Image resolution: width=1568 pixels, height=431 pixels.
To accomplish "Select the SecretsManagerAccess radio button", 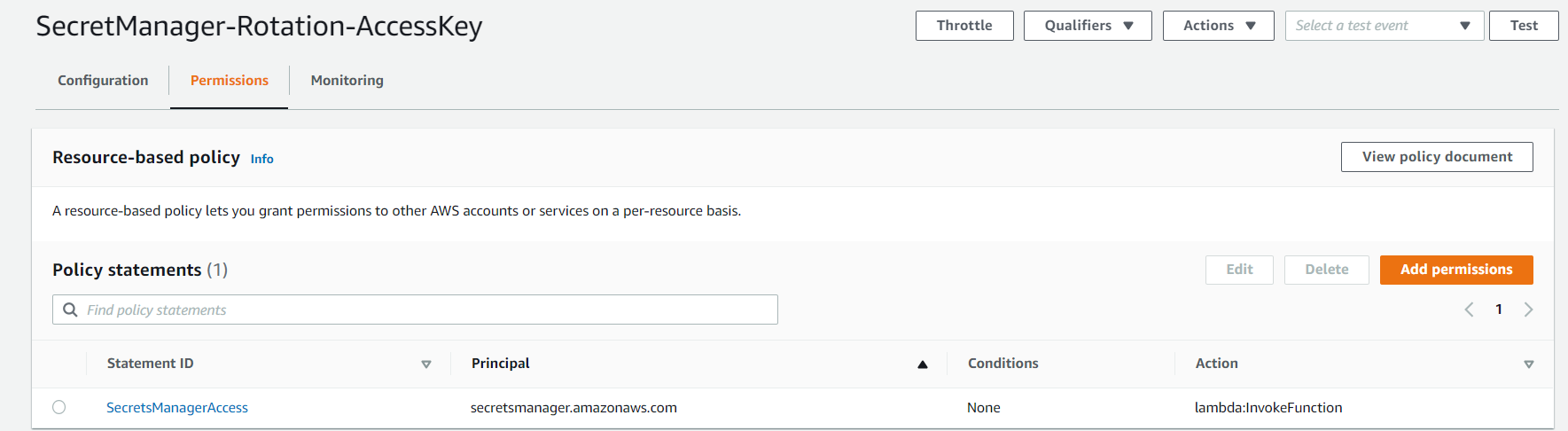I will click(x=59, y=407).
